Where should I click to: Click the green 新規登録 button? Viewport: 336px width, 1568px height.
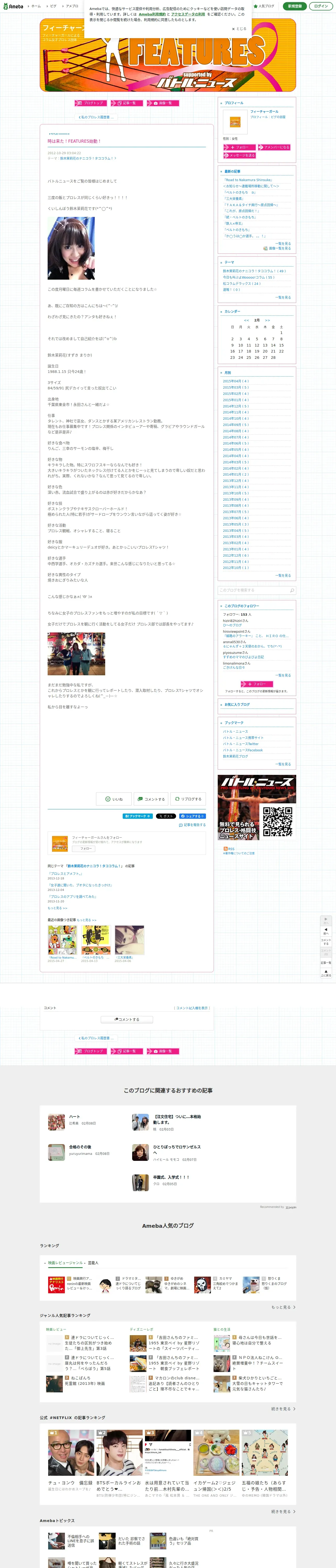coord(295,6)
